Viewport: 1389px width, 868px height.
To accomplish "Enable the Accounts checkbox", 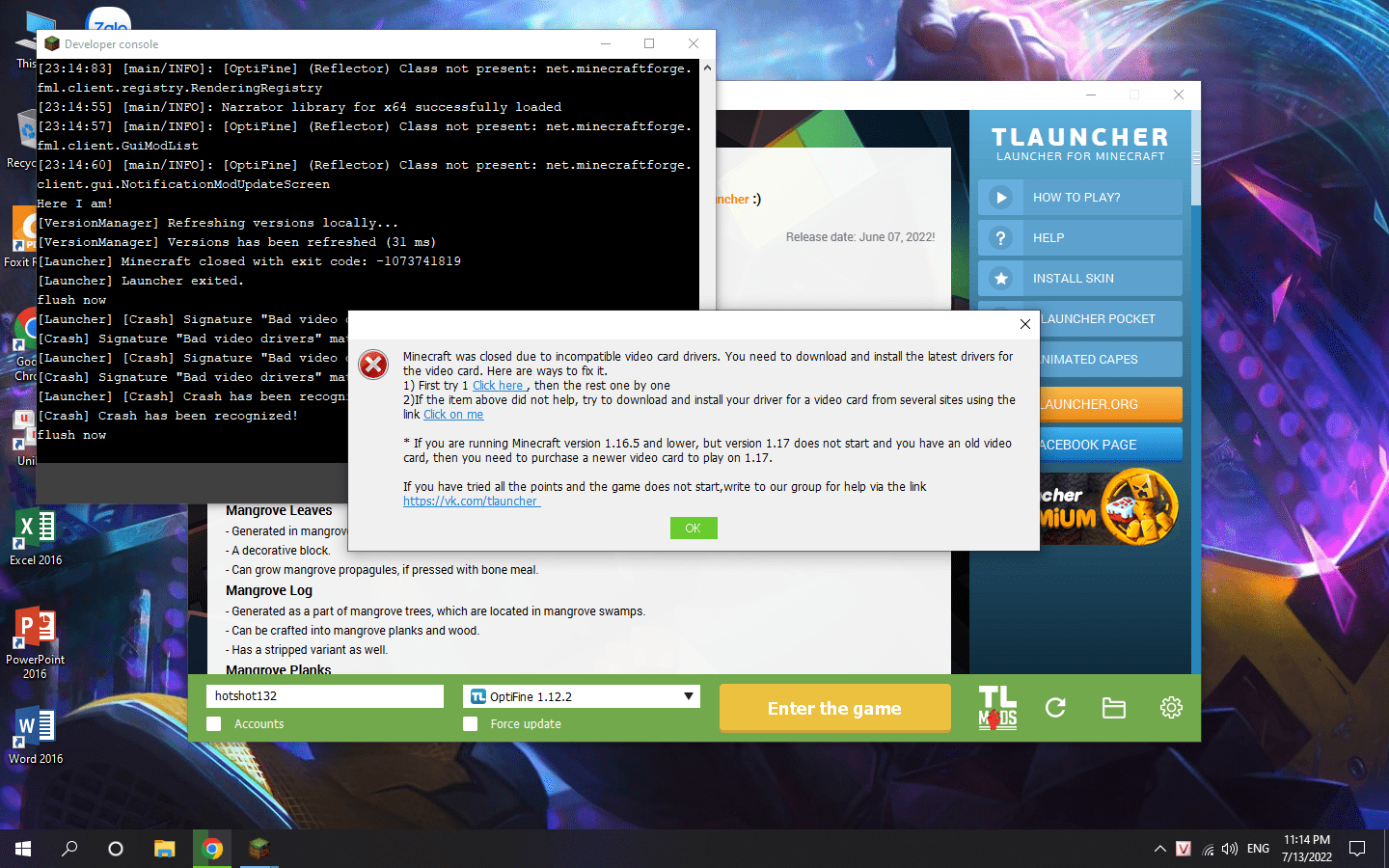I will pos(214,724).
